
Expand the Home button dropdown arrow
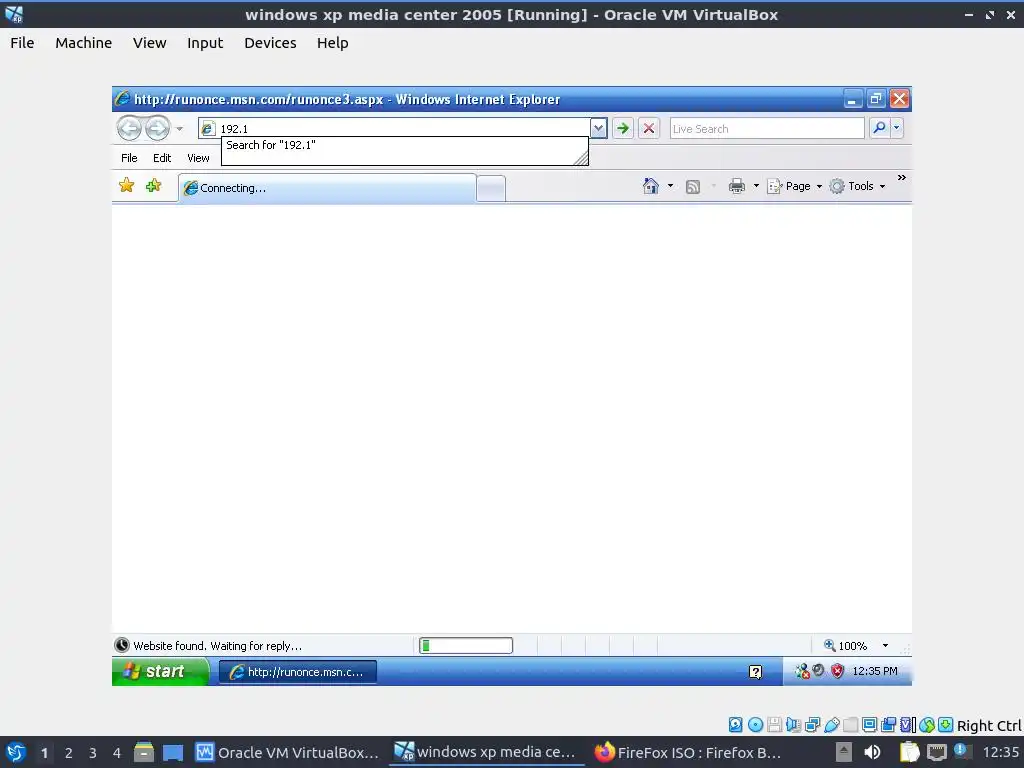[670, 186]
